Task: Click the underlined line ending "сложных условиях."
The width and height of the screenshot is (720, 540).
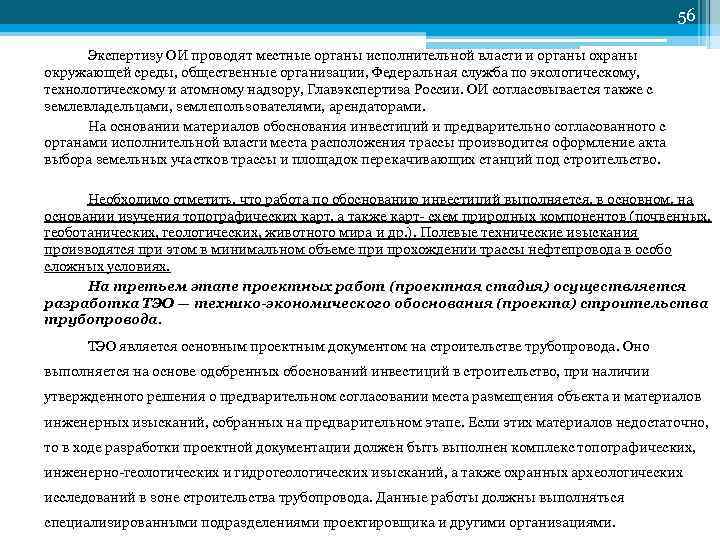Action: tap(107, 267)
